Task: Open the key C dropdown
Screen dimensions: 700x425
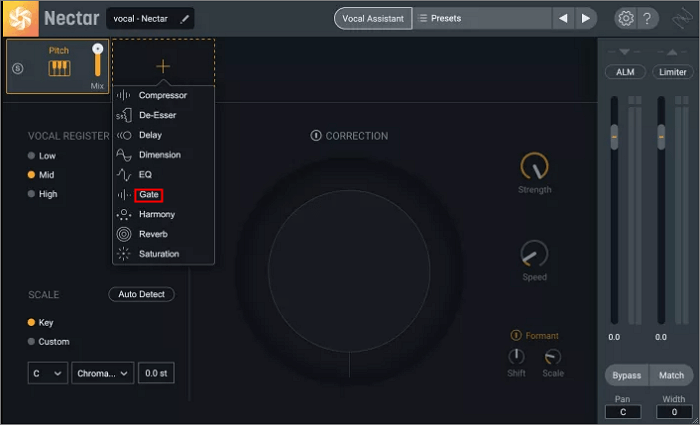Action: click(x=47, y=373)
